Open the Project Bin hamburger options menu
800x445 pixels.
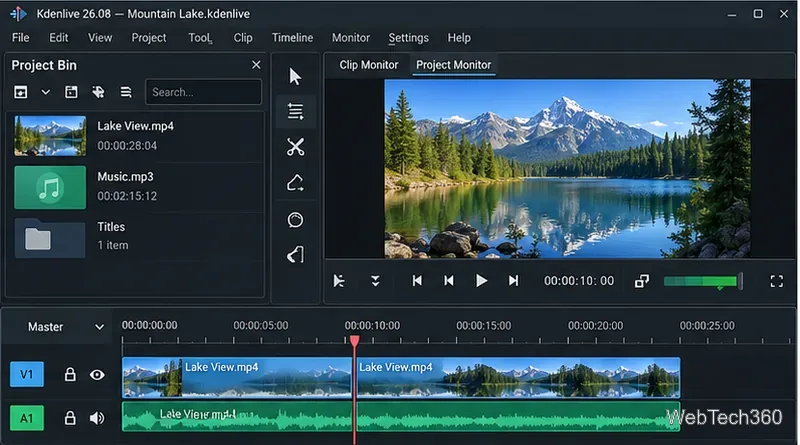point(126,92)
